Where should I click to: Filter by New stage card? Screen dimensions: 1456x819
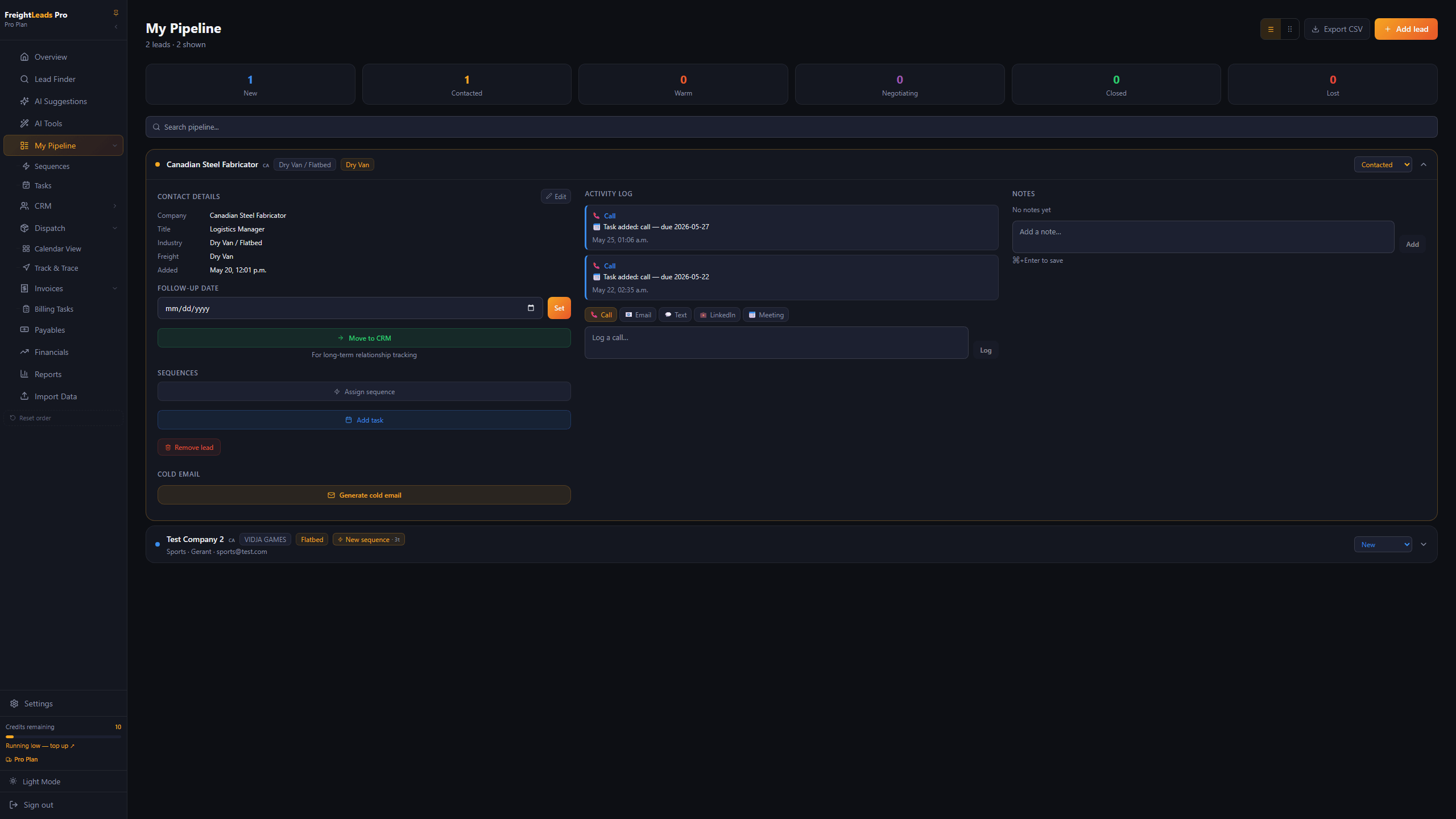pyautogui.click(x=250, y=84)
